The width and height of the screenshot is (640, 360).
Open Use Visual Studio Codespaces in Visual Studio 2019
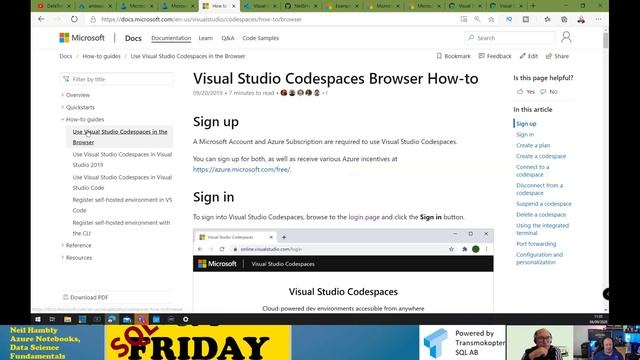[x=122, y=160]
